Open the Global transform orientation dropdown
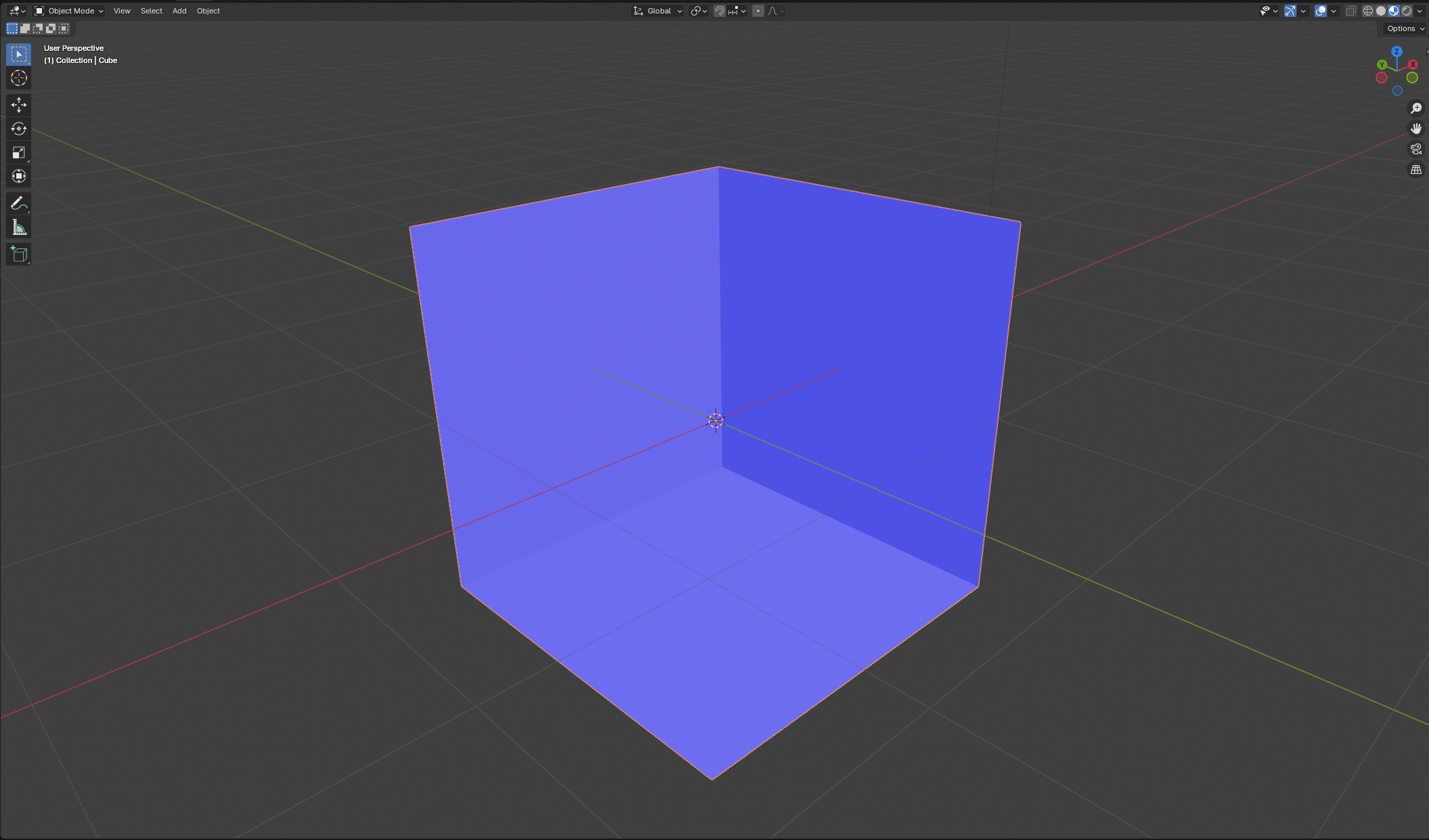The height and width of the screenshot is (840, 1429). 658,11
